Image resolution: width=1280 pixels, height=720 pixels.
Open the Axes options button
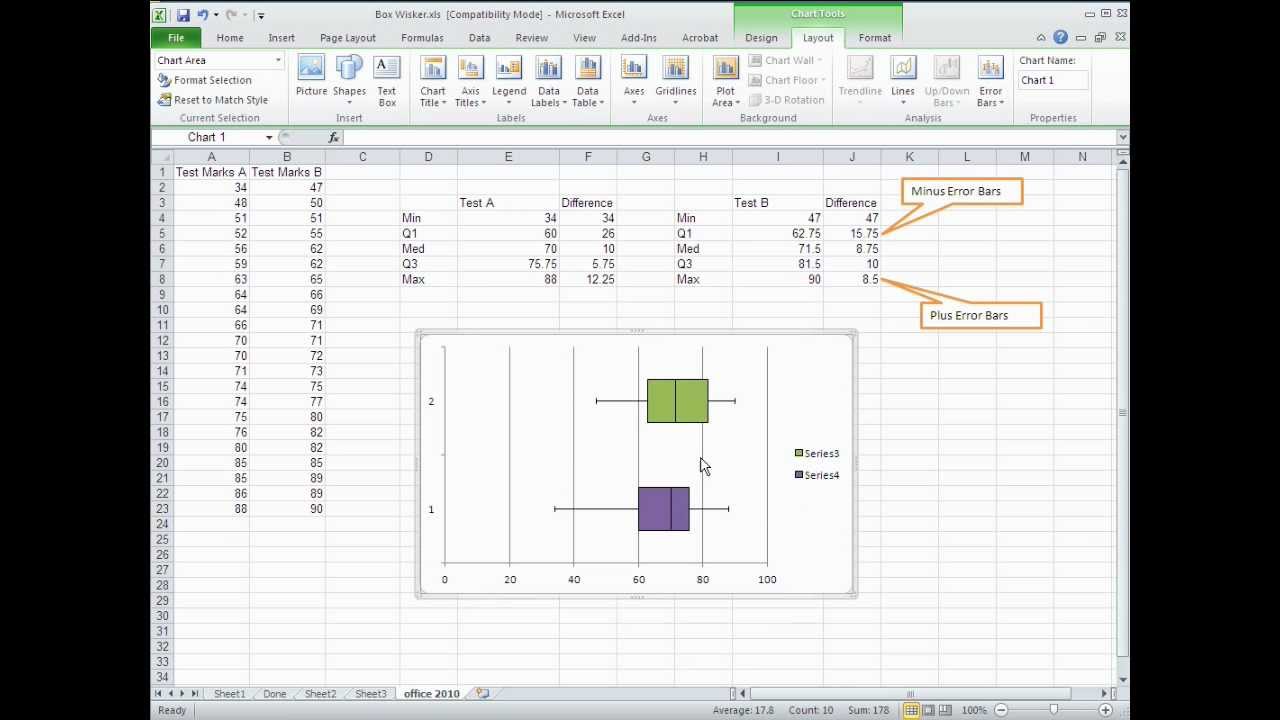click(634, 80)
